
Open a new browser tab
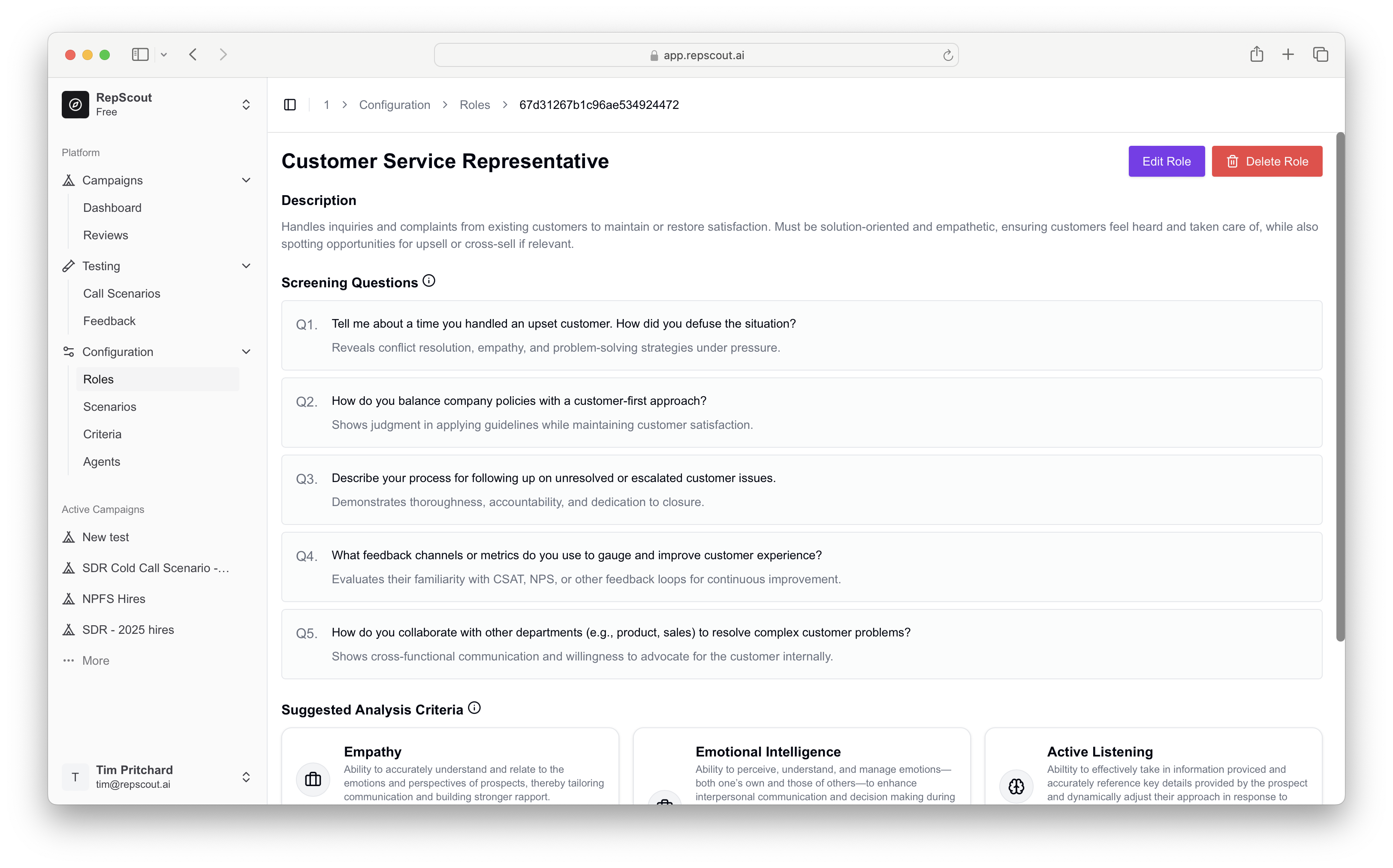click(1288, 54)
